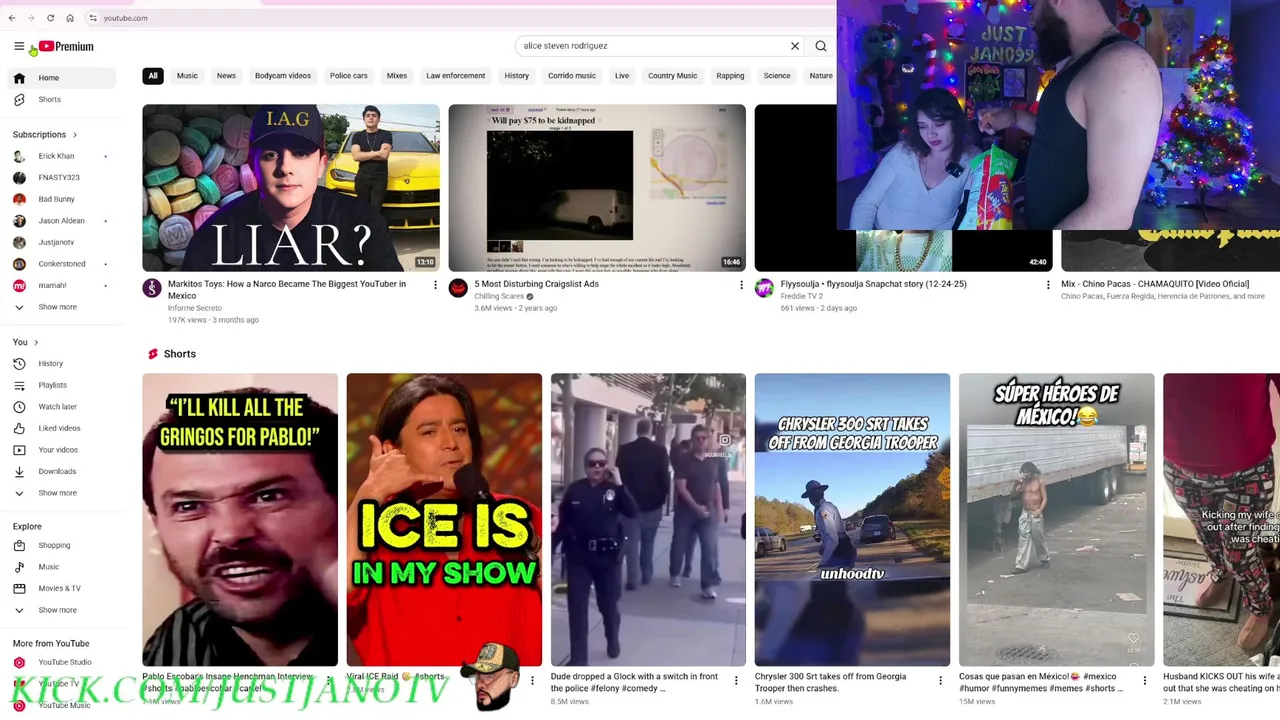Open Liked videos in sidebar
This screenshot has height=720, width=1280.
point(60,428)
